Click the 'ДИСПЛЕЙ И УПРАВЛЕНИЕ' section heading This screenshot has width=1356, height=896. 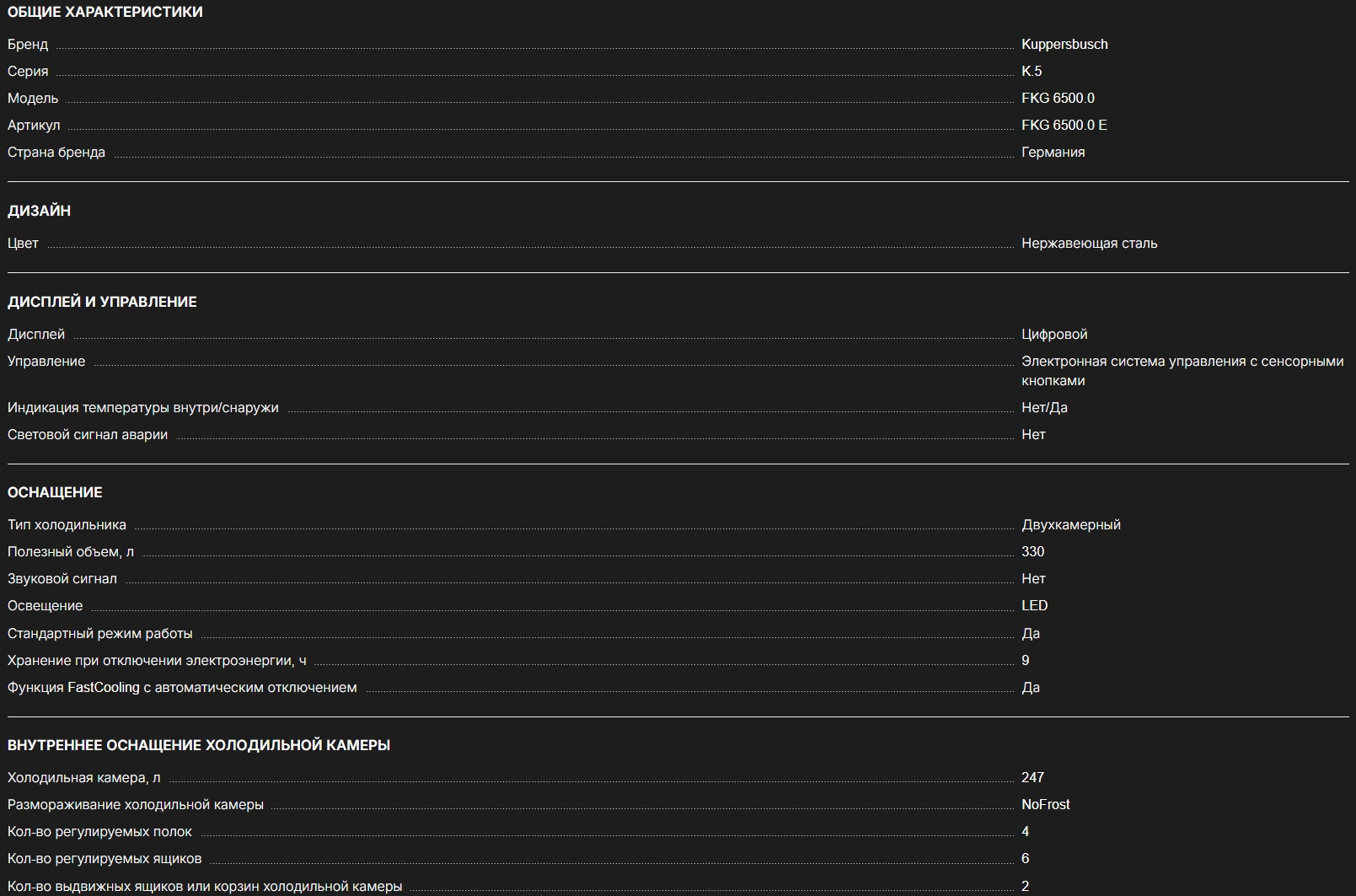[102, 302]
